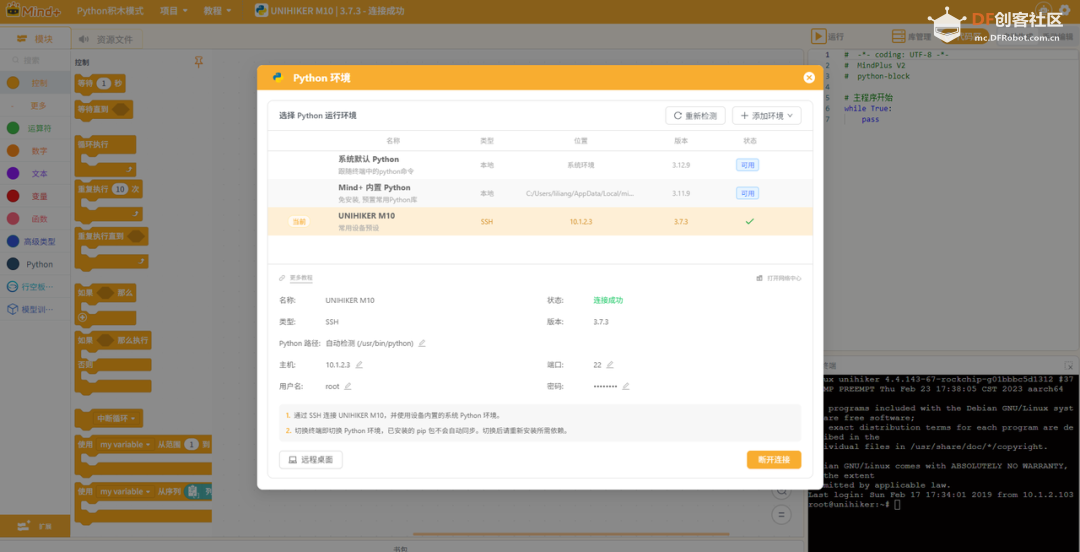Select the 控制 block category
Viewport: 1080px width, 552px height.
coord(35,83)
